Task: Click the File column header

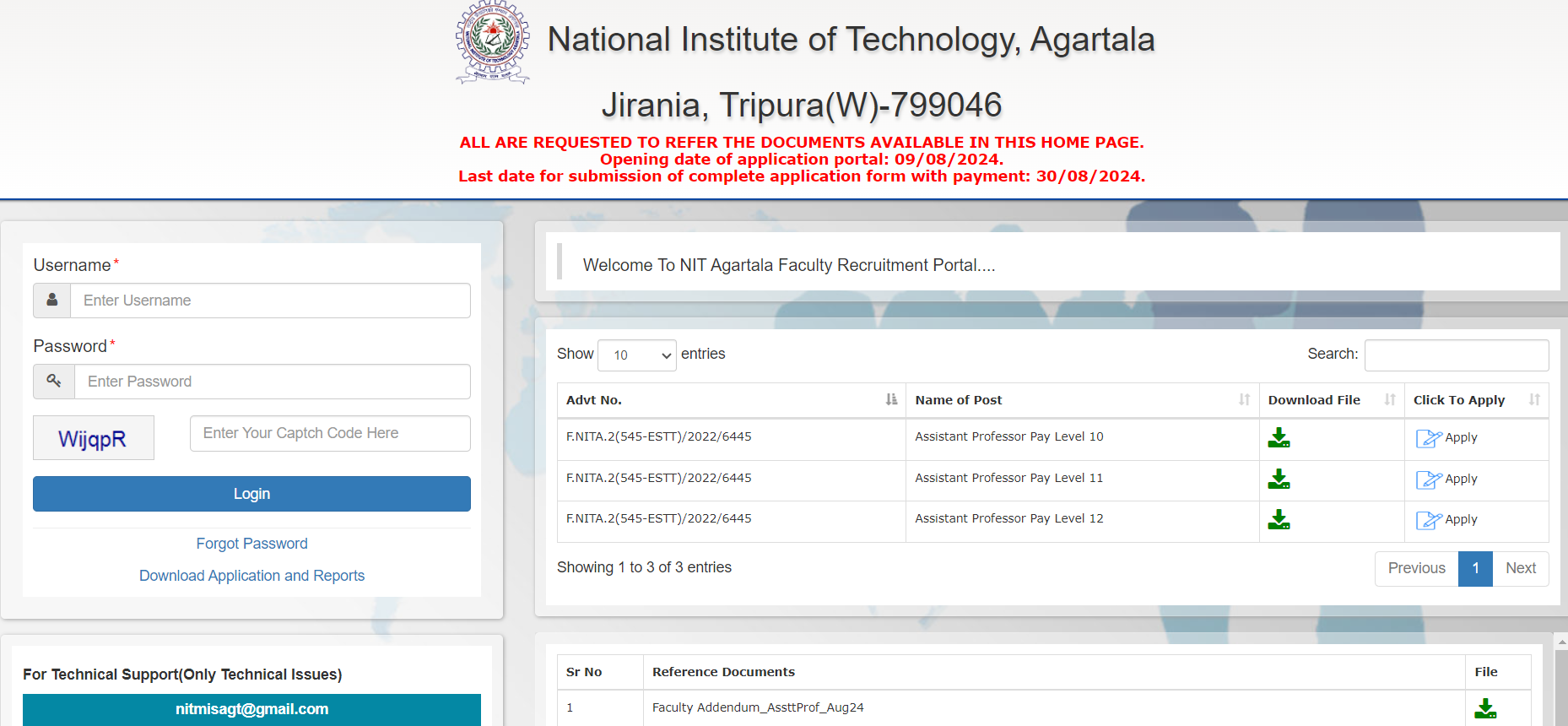Action: tap(1498, 672)
